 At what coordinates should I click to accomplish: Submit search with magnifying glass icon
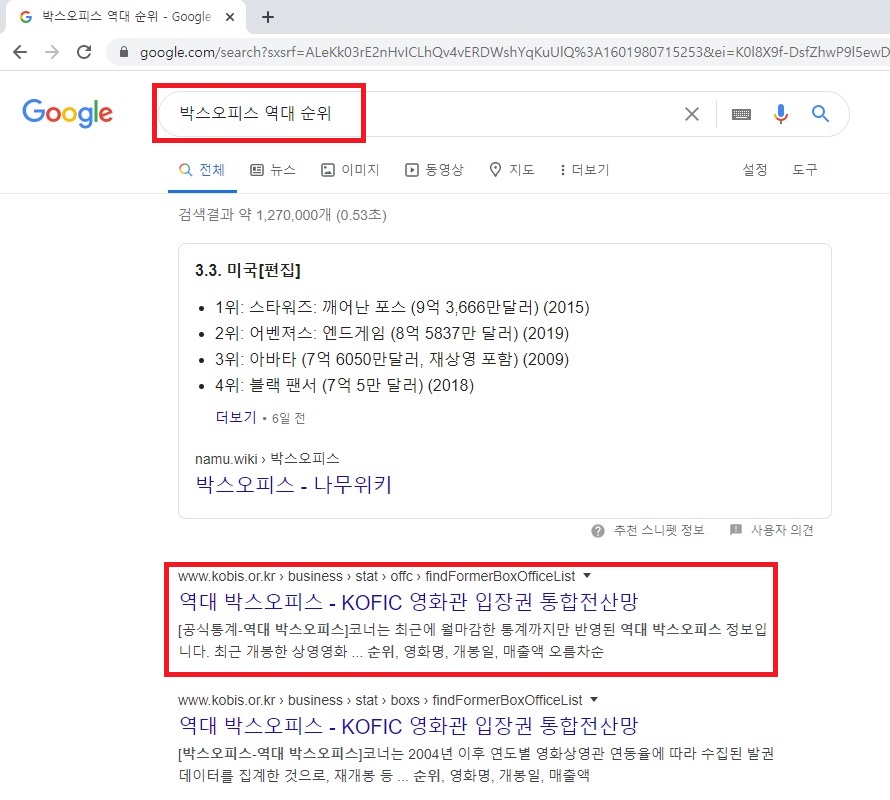[820, 114]
